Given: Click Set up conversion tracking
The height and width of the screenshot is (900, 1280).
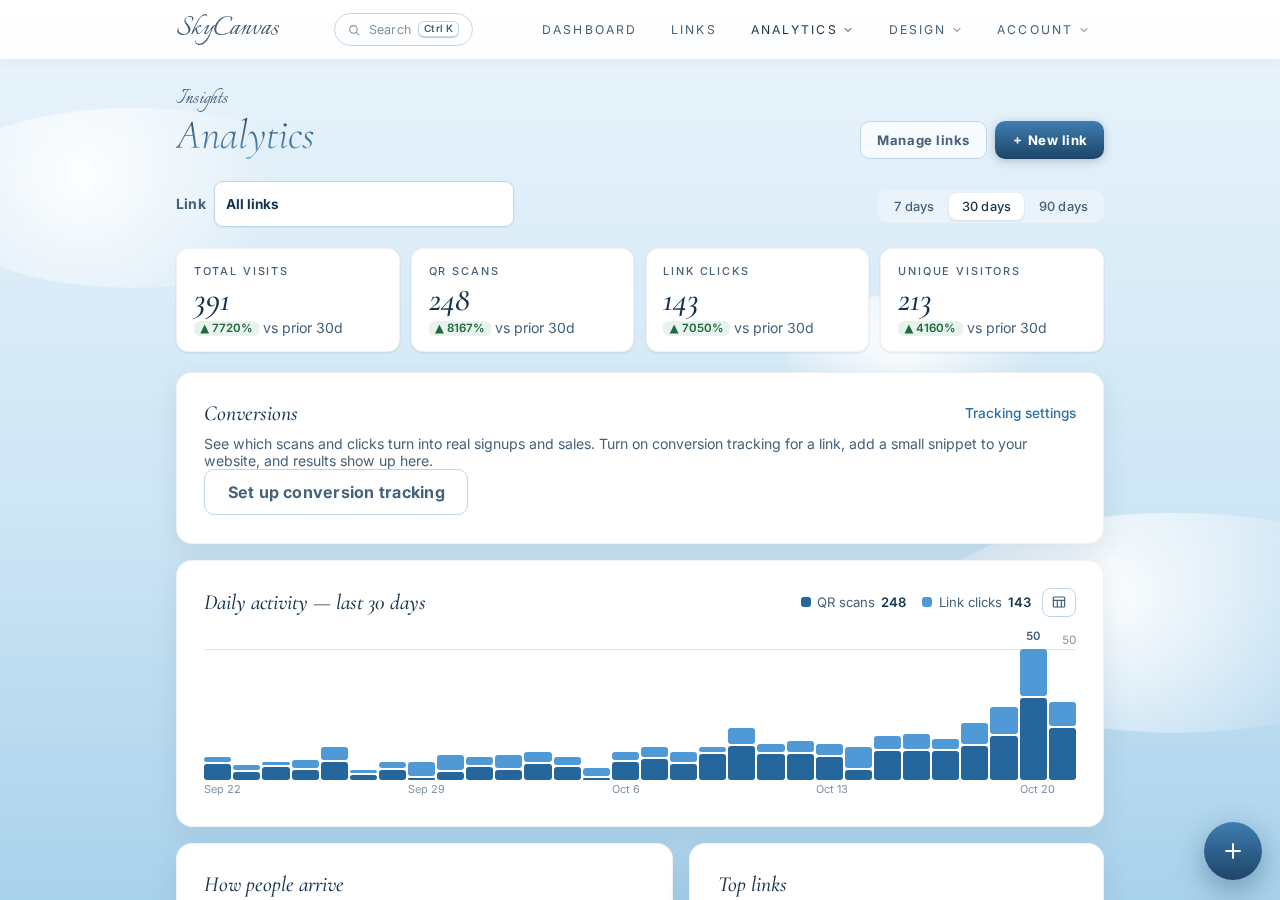Looking at the screenshot, I should 336,492.
